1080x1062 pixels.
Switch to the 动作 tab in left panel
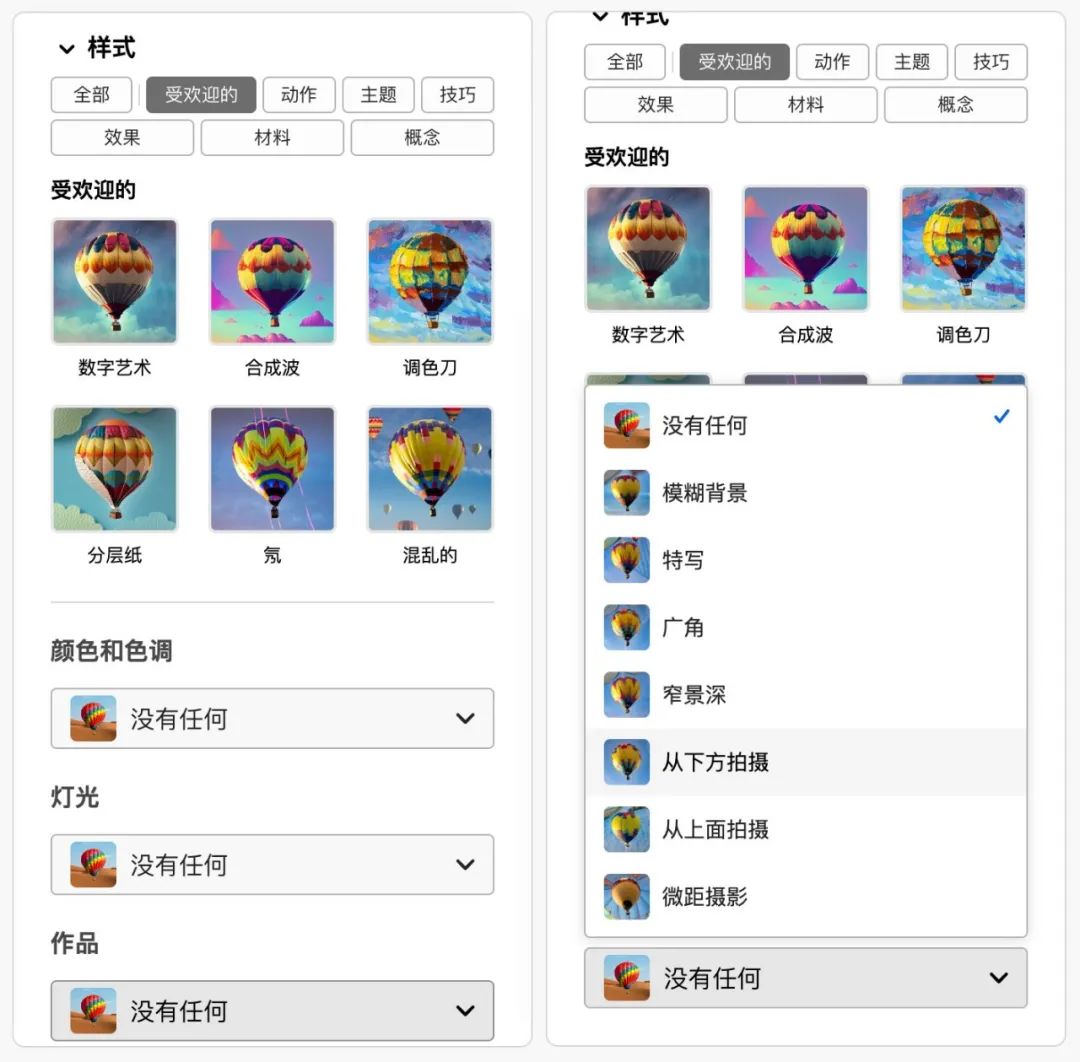(299, 94)
